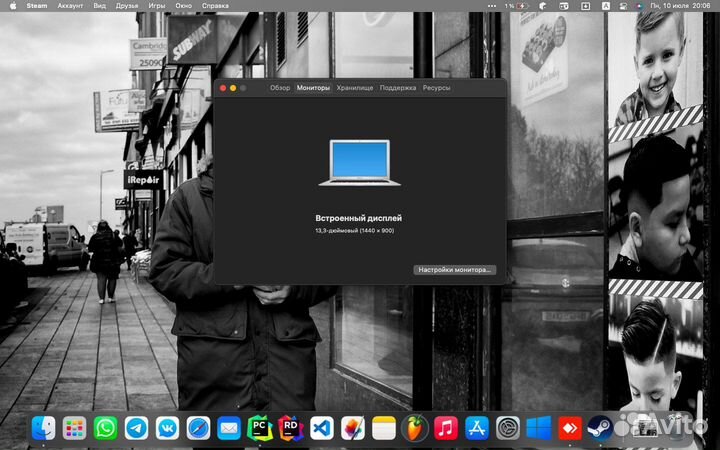This screenshot has height=450, width=720.
Task: Open Finder from the Dock
Action: pos(44,428)
